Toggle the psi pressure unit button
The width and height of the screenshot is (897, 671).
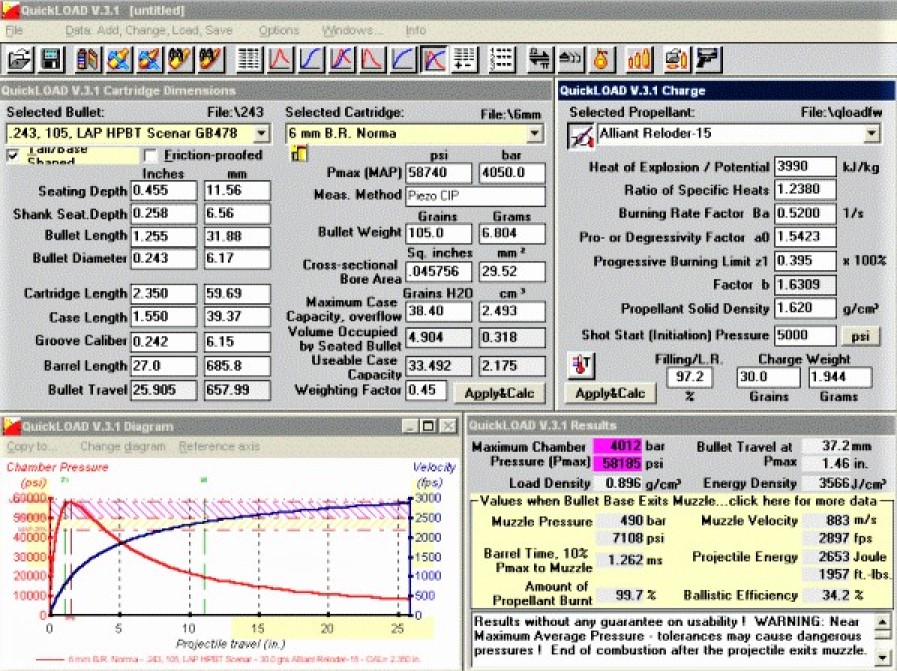click(x=859, y=336)
